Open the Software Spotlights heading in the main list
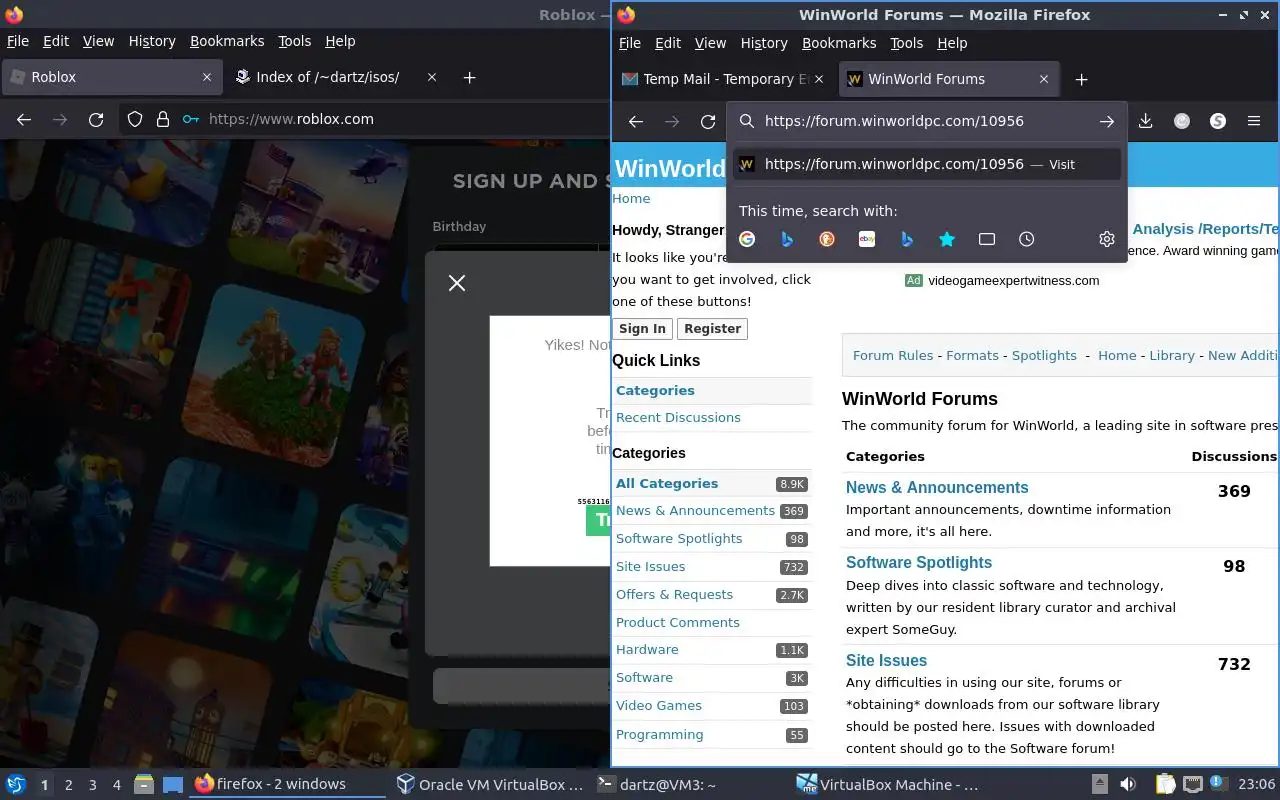Viewport: 1280px width, 800px height. [x=919, y=563]
